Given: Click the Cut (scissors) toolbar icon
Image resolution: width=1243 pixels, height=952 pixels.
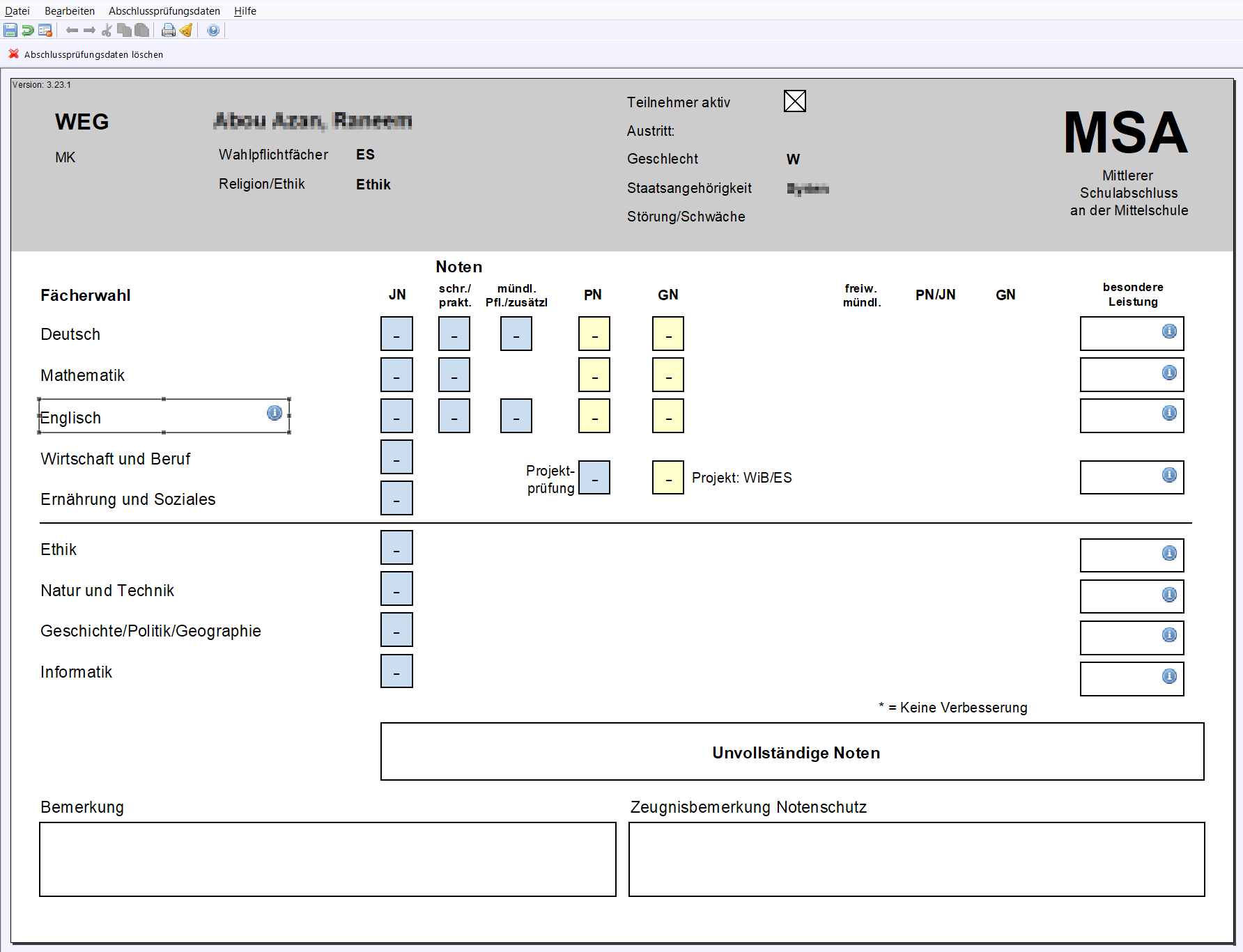Looking at the screenshot, I should pos(107,30).
